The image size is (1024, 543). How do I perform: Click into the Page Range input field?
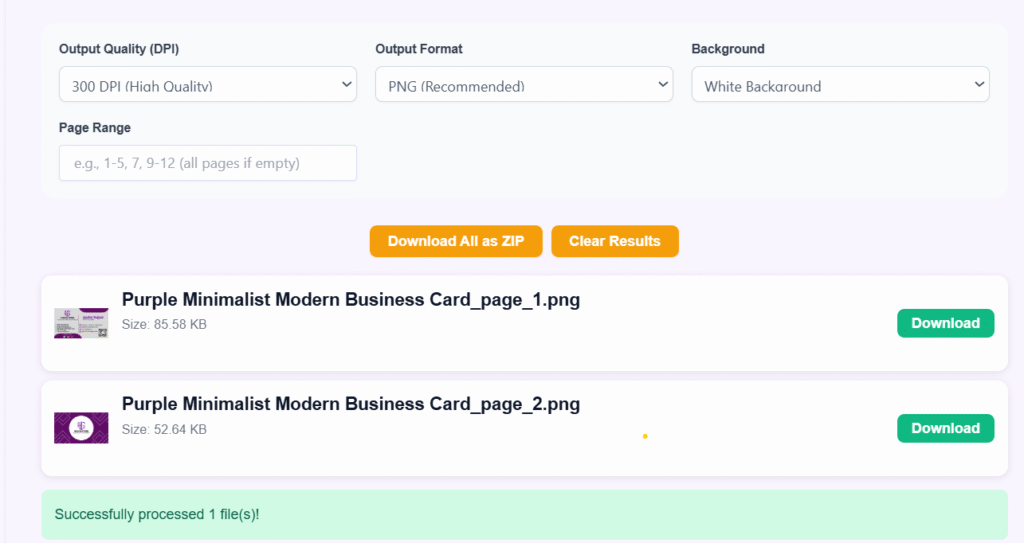[x=208, y=163]
